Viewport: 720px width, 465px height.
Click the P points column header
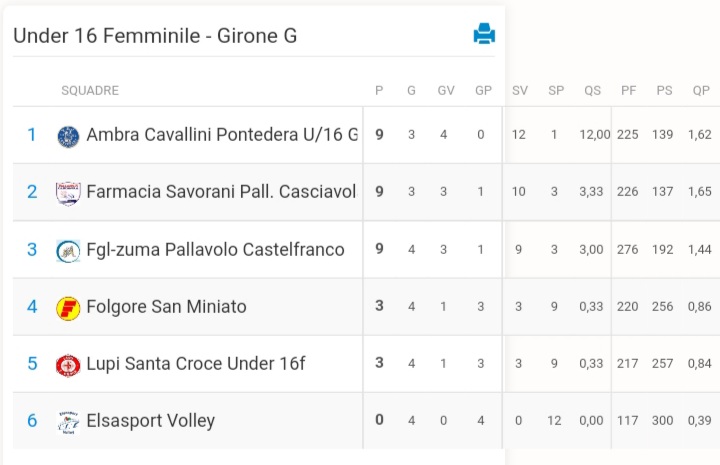tap(379, 90)
